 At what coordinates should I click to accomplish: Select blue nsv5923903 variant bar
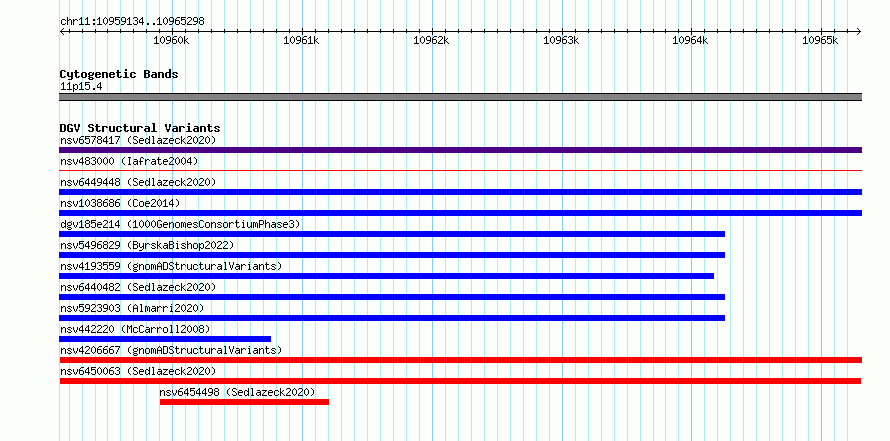tap(392, 318)
